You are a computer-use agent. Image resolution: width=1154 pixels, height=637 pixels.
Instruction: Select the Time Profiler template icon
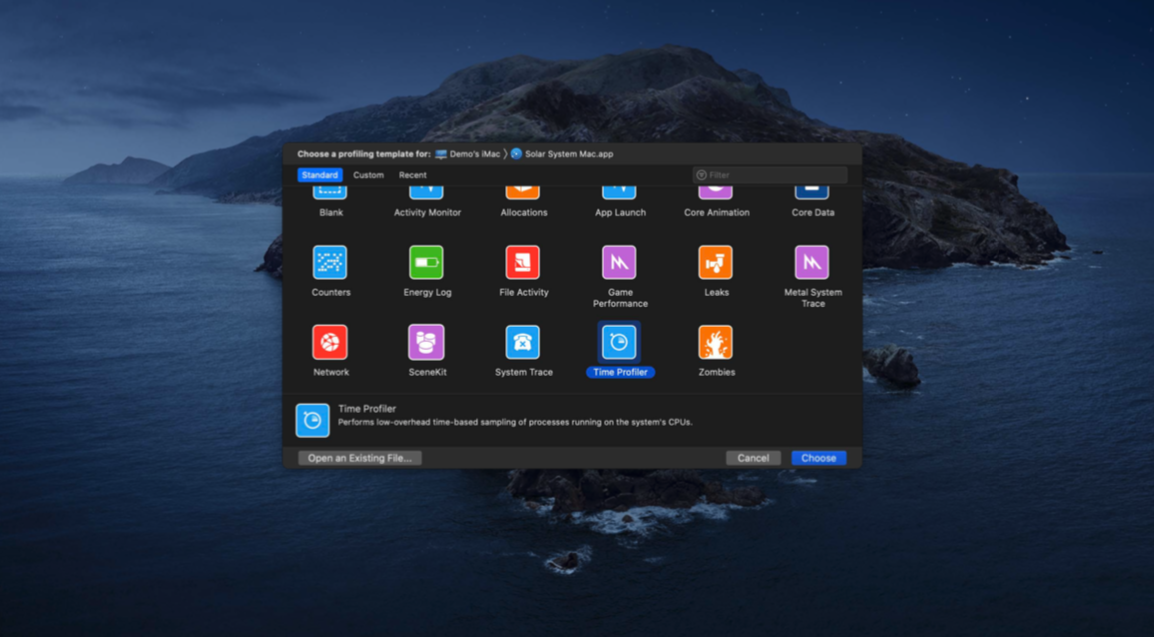(619, 342)
